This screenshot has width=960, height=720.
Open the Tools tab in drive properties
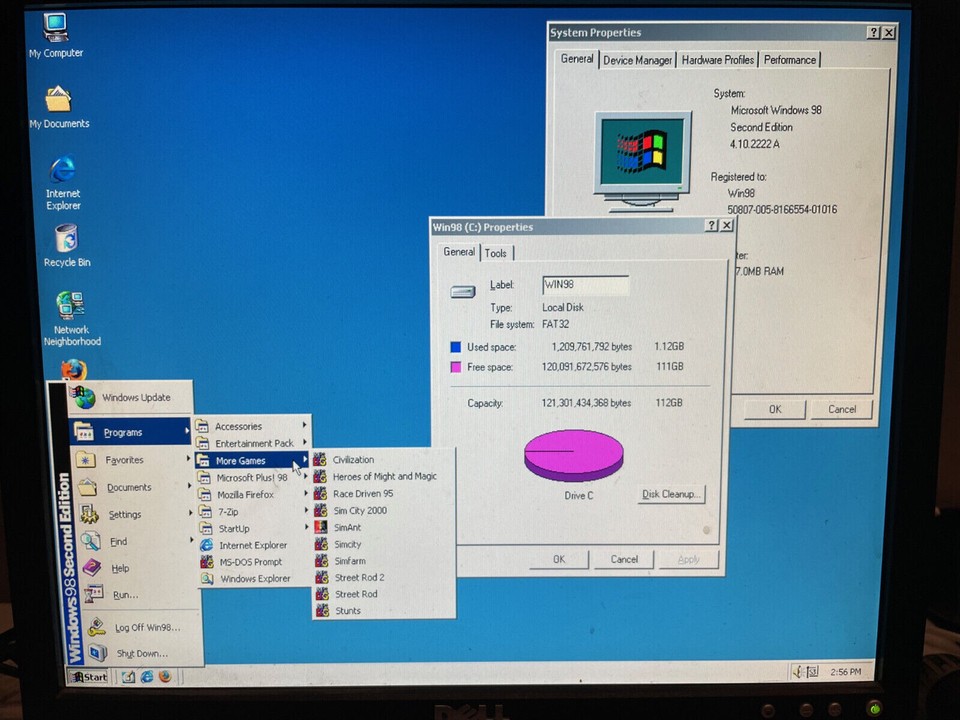(x=495, y=252)
